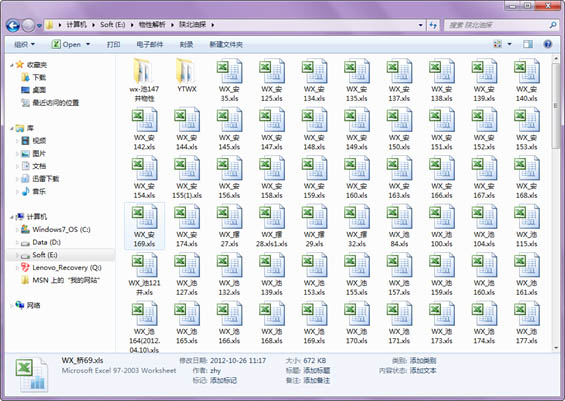This screenshot has width=565, height=401.
Task: Click 添加备注 in the details pane
Action: 317,380
